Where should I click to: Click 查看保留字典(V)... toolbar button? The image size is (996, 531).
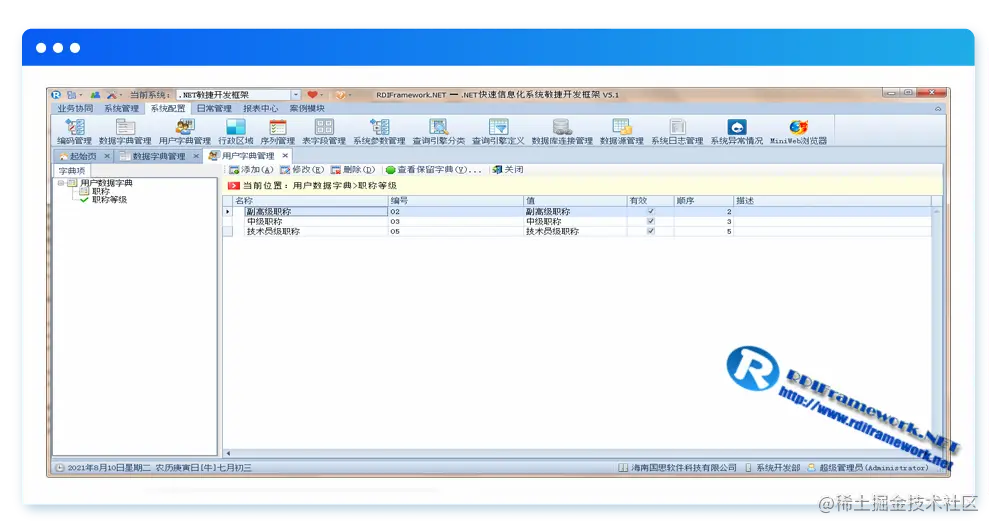pyautogui.click(x=434, y=170)
